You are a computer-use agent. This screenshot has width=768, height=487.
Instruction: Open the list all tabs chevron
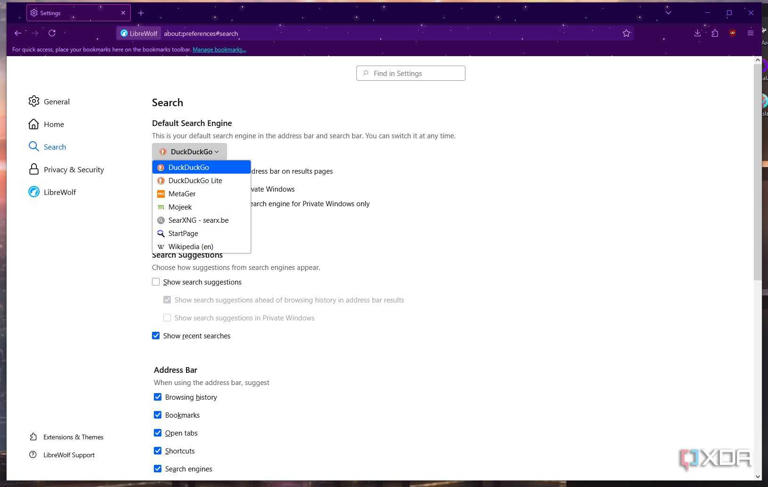pyautogui.click(x=668, y=12)
